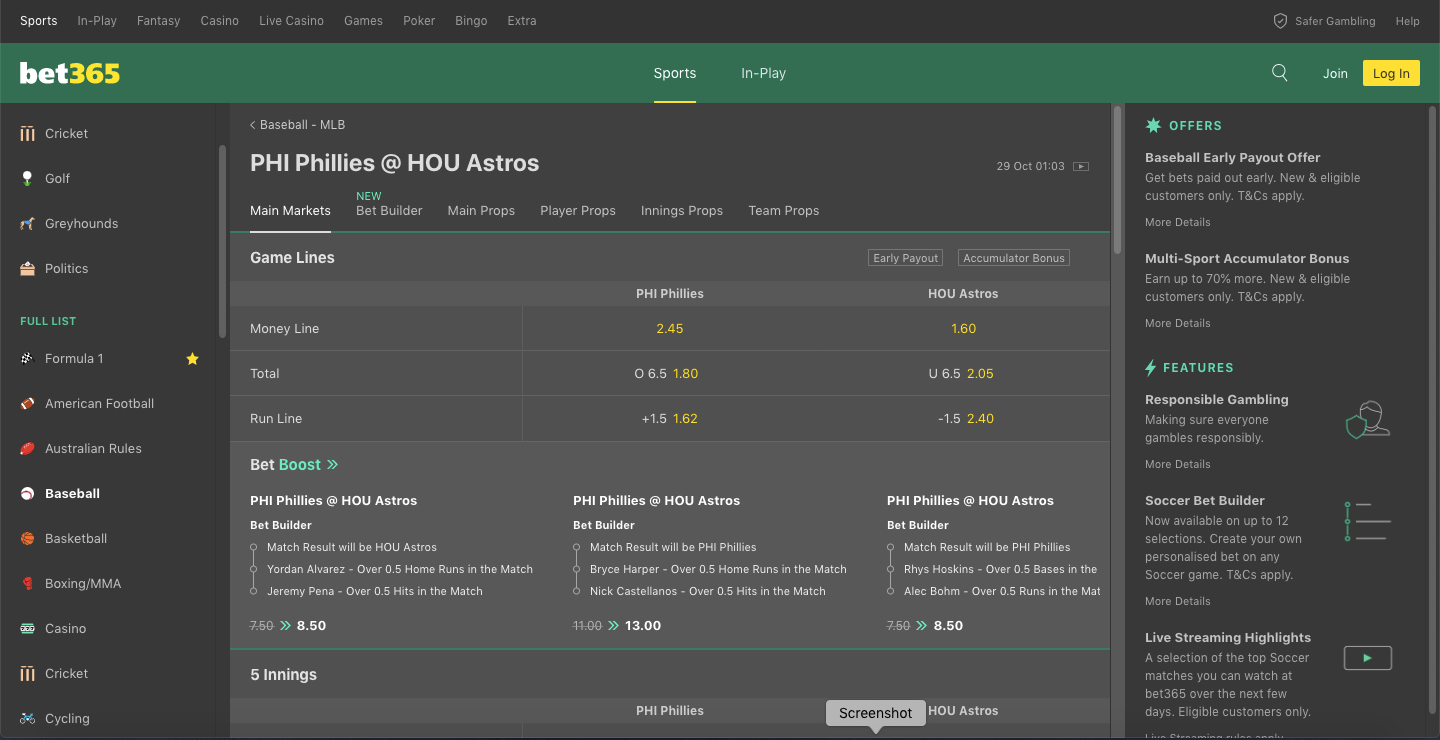The width and height of the screenshot is (1440, 740).
Task: Open More Details for Baseball Early Payout
Action: 1177,222
